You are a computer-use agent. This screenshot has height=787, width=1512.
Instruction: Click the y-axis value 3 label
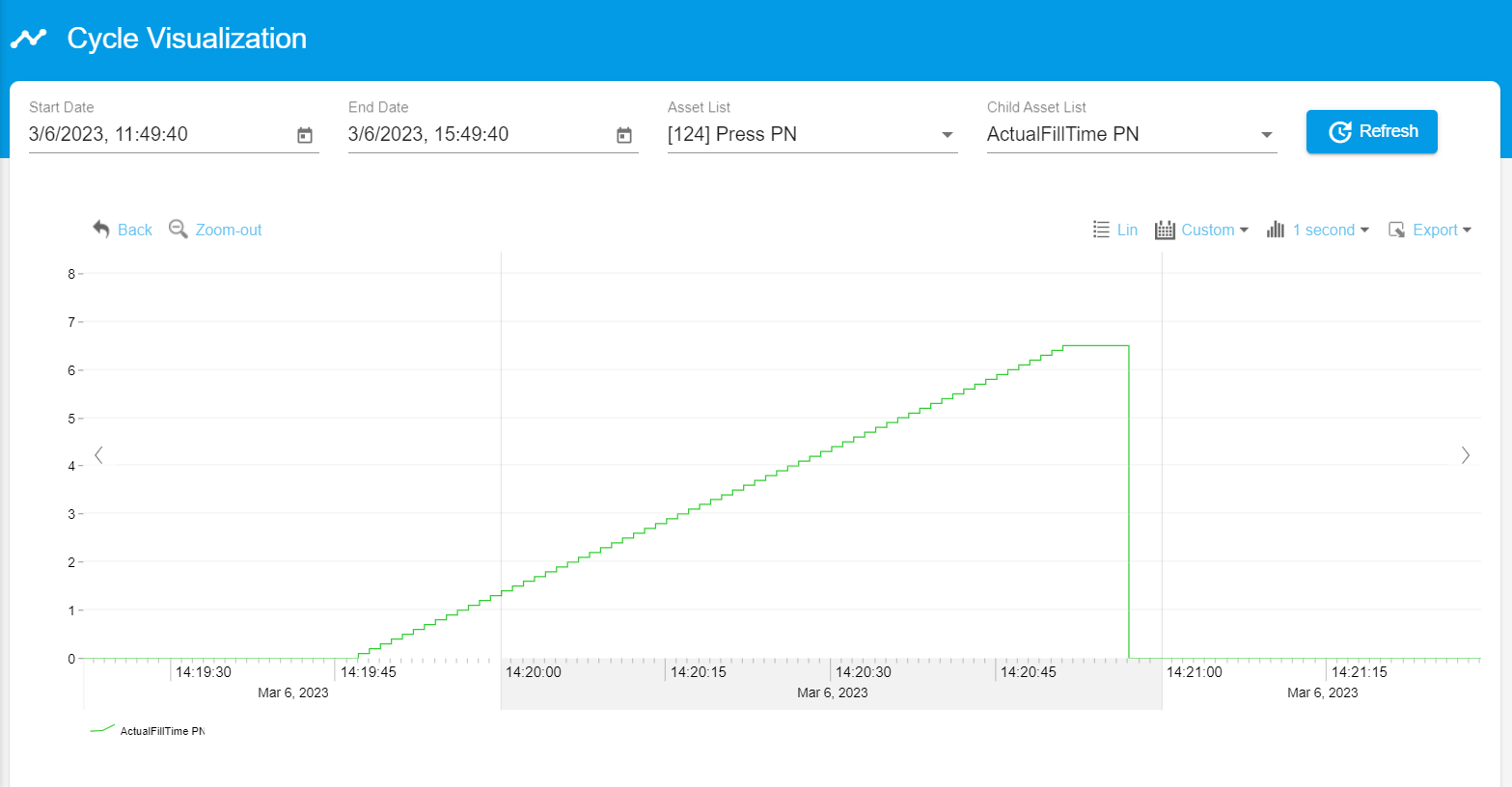tap(71, 514)
